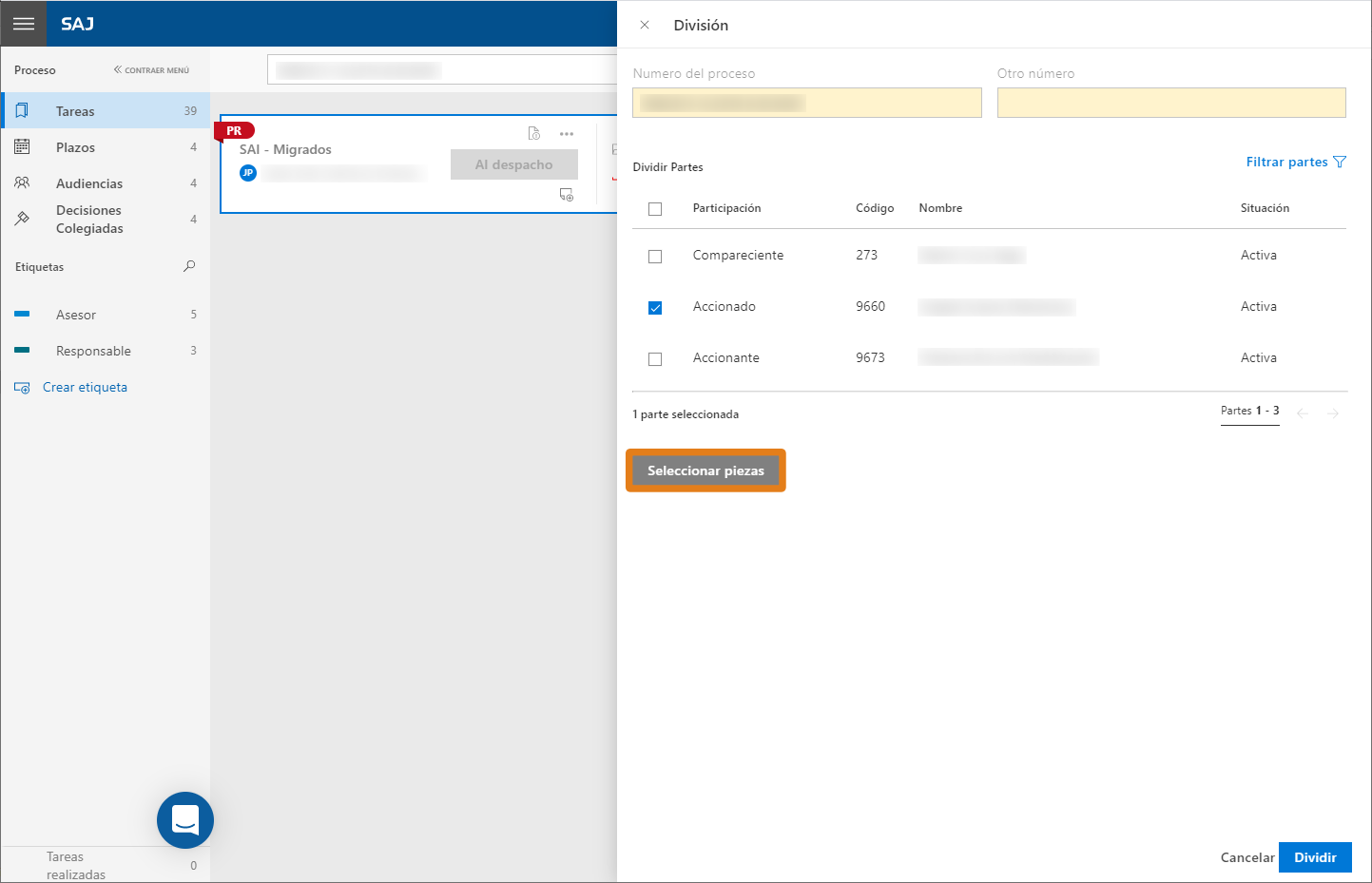Viewport: 1372px width, 883px height.
Task: Click the red PR flag on the card
Action: [234, 131]
